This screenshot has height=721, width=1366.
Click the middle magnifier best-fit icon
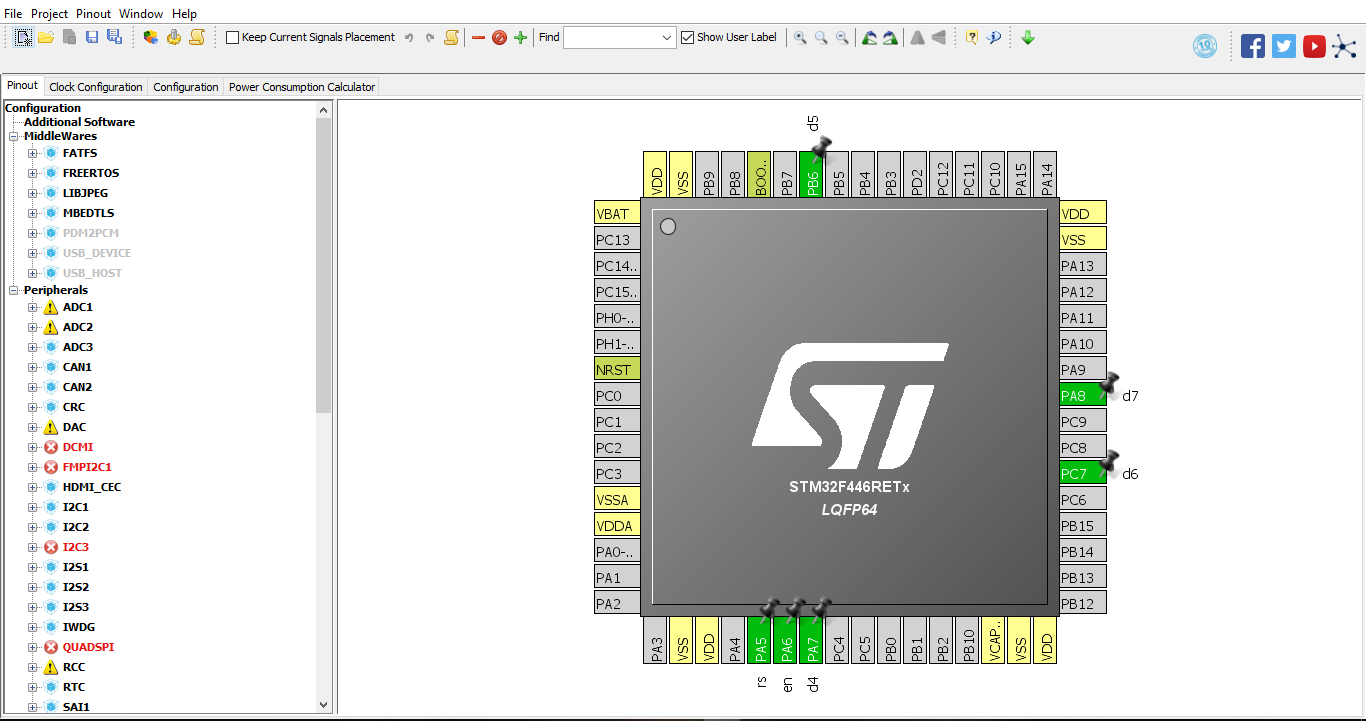click(x=821, y=37)
